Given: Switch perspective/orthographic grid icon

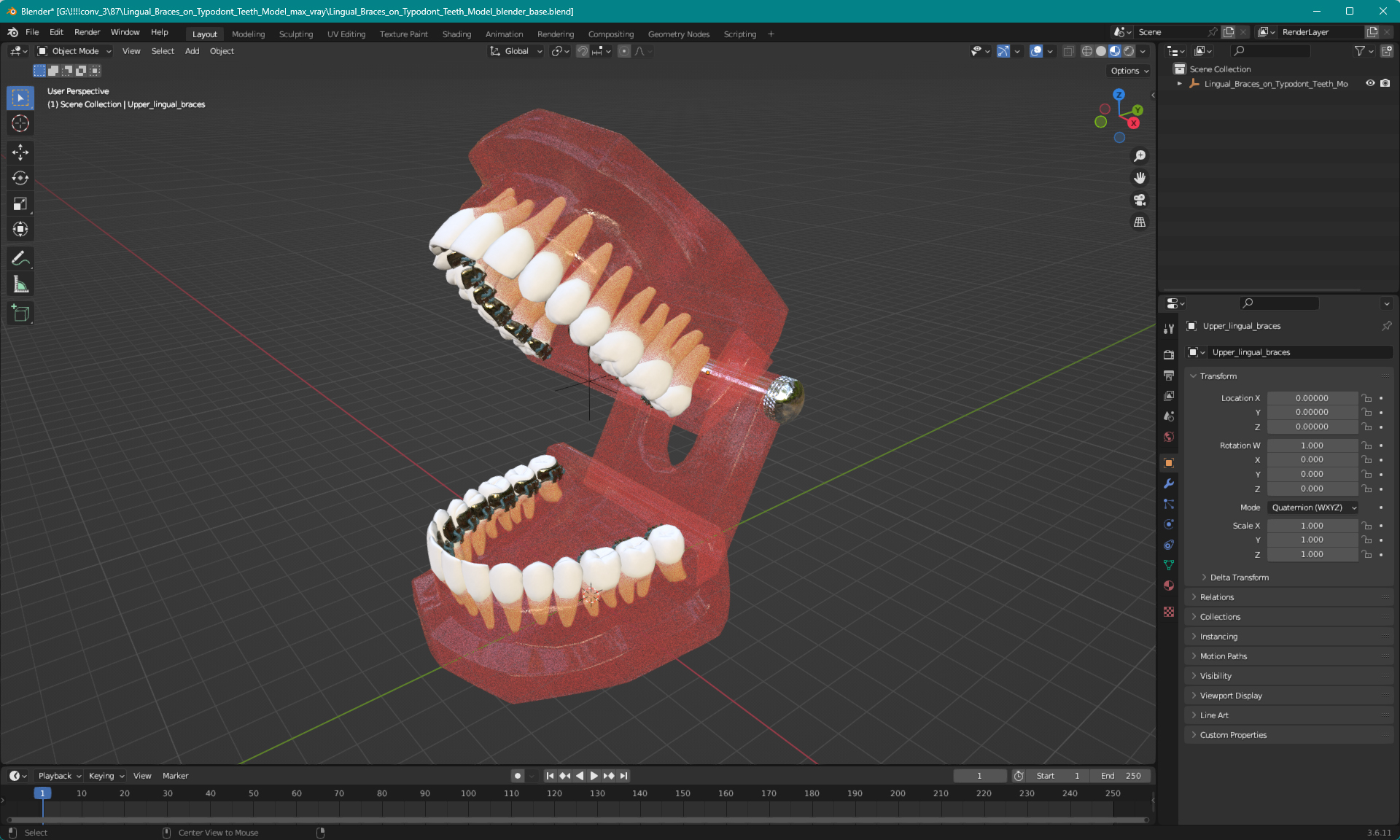Looking at the screenshot, I should click(1140, 222).
